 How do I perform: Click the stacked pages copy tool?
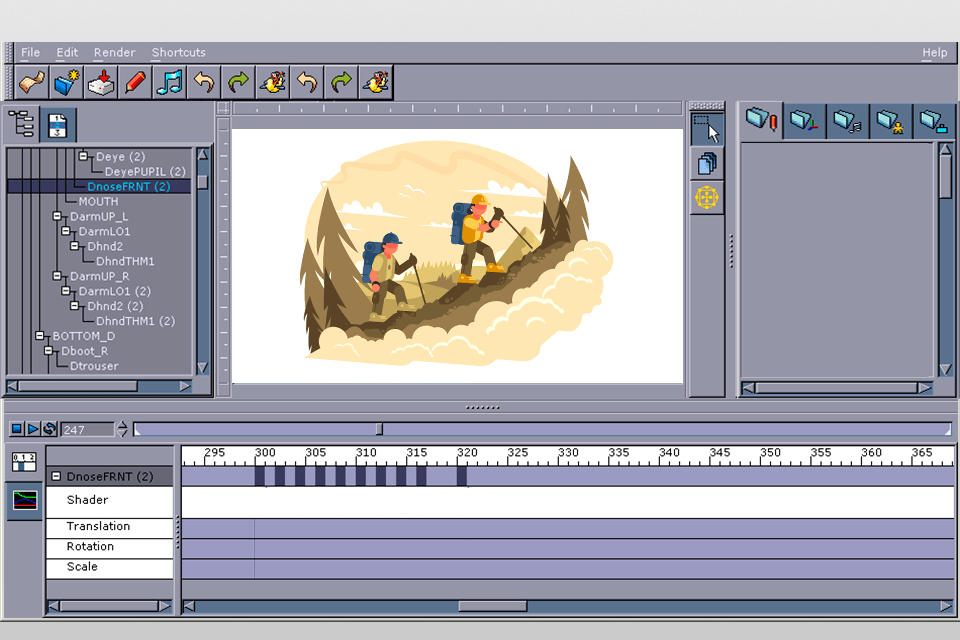[707, 164]
